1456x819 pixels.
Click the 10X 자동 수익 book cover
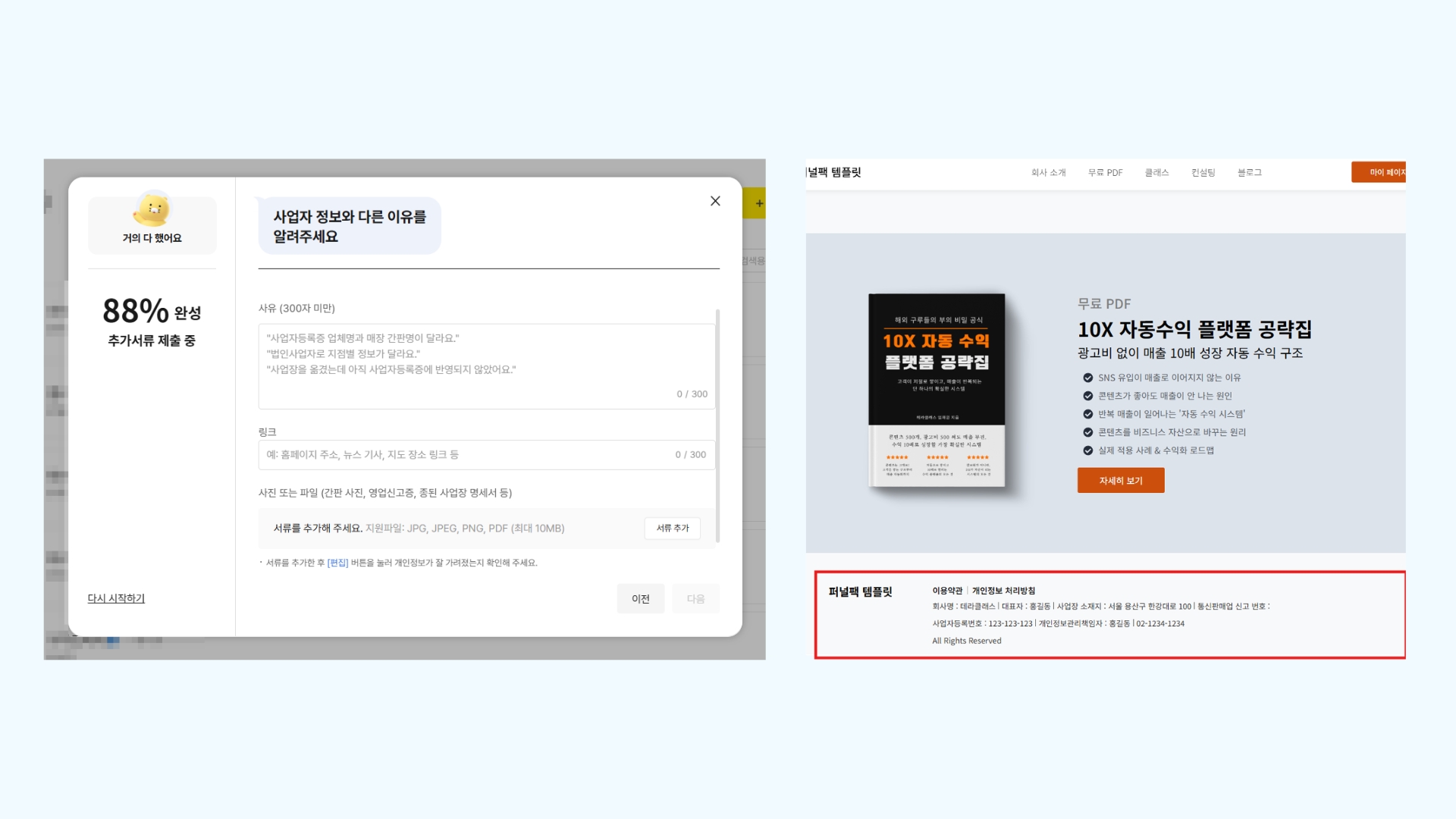click(x=937, y=390)
